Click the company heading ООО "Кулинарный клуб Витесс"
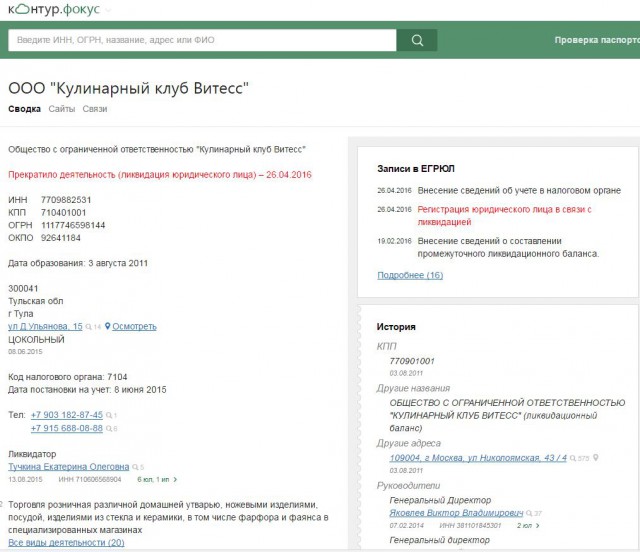The width and height of the screenshot is (640, 552). 128,88
